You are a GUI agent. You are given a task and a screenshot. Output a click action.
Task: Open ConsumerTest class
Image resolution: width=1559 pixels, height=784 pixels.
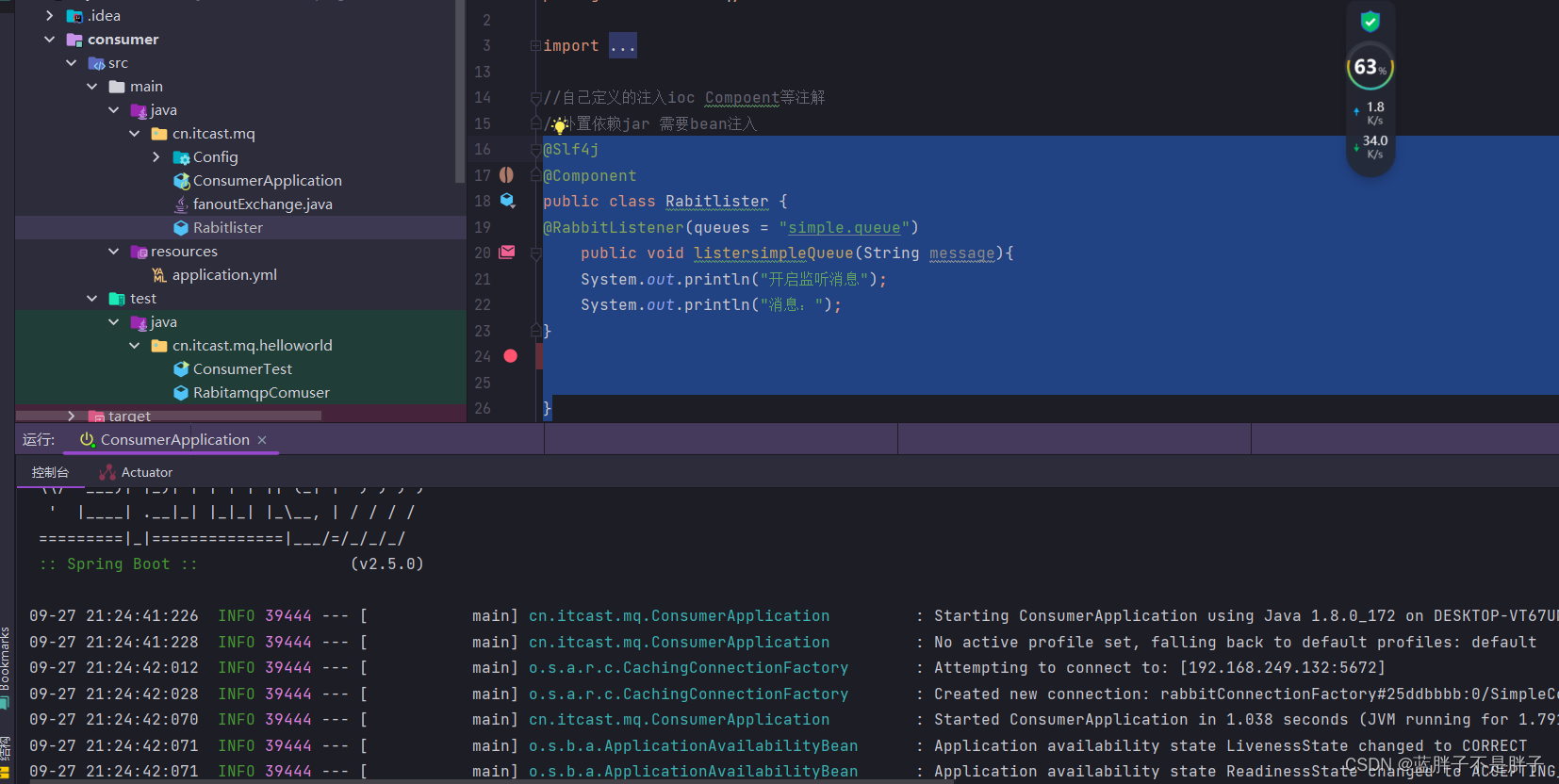point(242,369)
